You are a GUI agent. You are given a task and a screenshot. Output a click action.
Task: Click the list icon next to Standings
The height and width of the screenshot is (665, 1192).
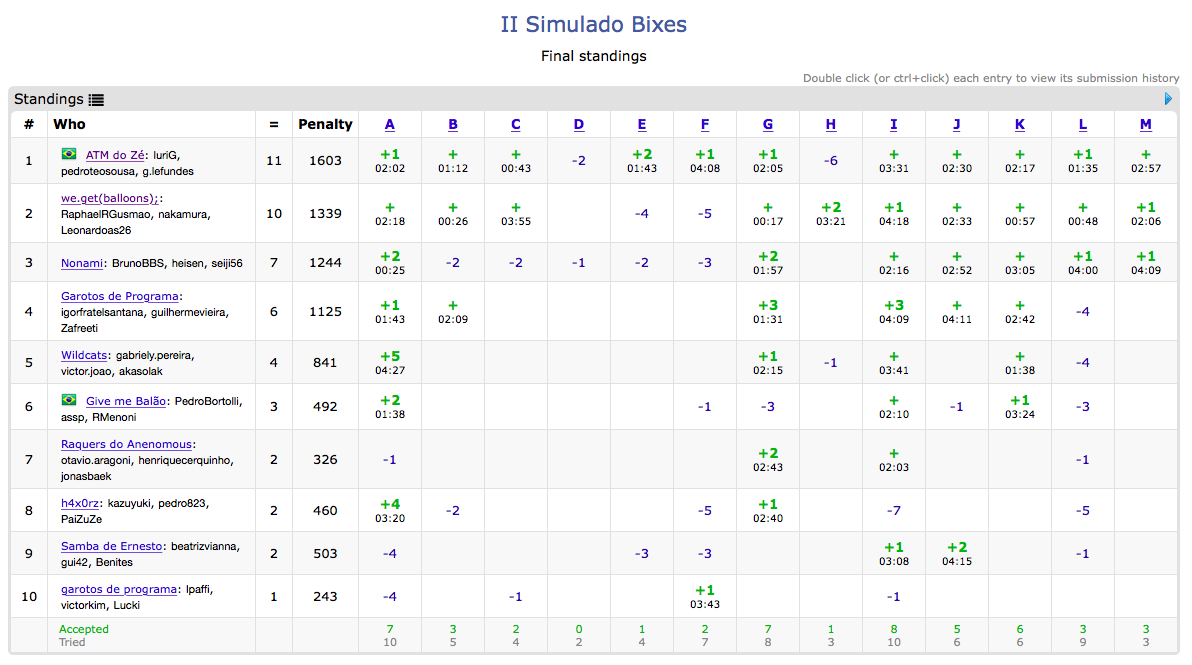pyautogui.click(x=96, y=100)
